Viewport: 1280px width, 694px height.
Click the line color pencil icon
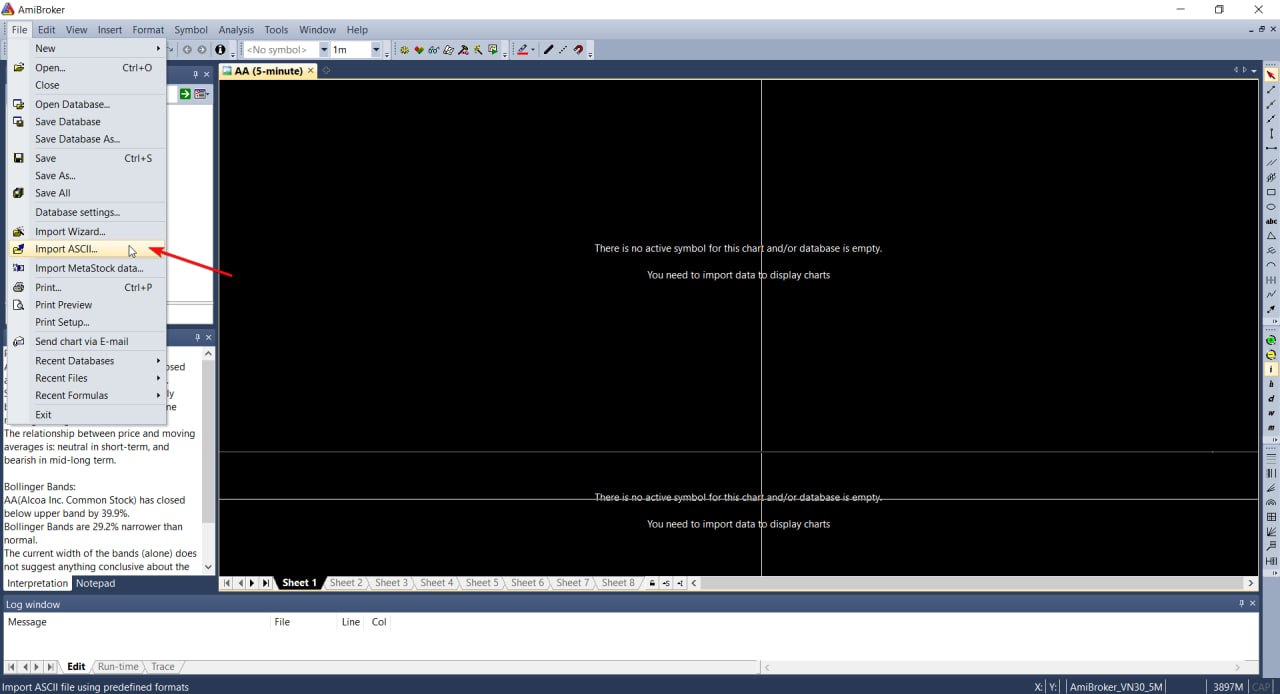click(x=521, y=49)
